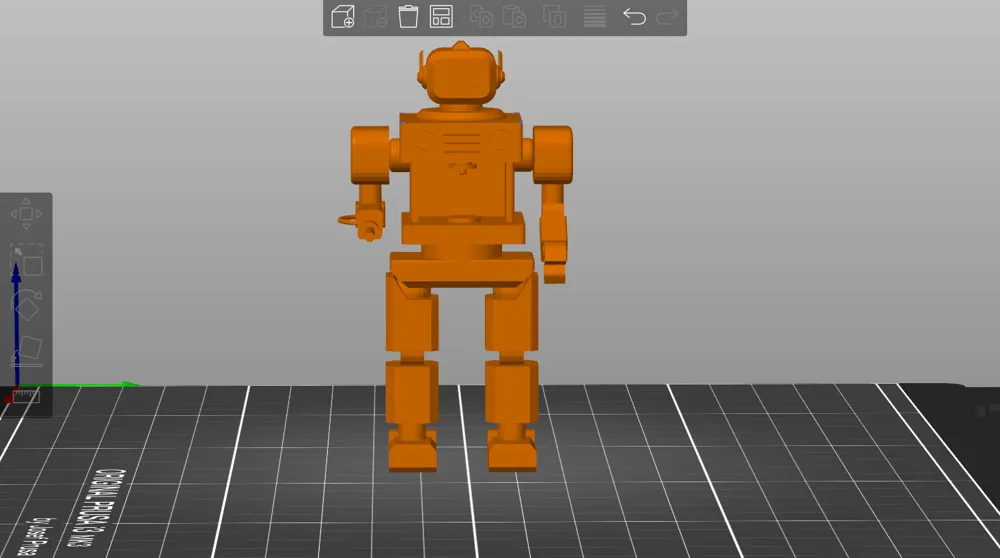1000x558 pixels.
Task: Toggle variable layer height editing icon
Action: [594, 17]
